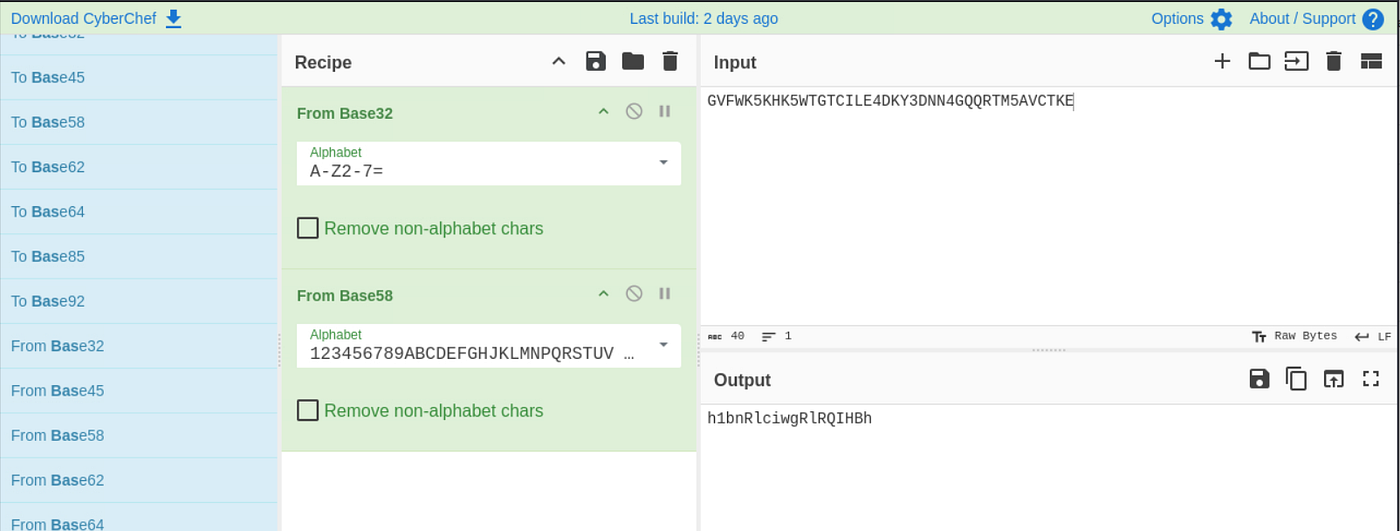
Task: Select From Base58 in operations list
Action: [139, 435]
